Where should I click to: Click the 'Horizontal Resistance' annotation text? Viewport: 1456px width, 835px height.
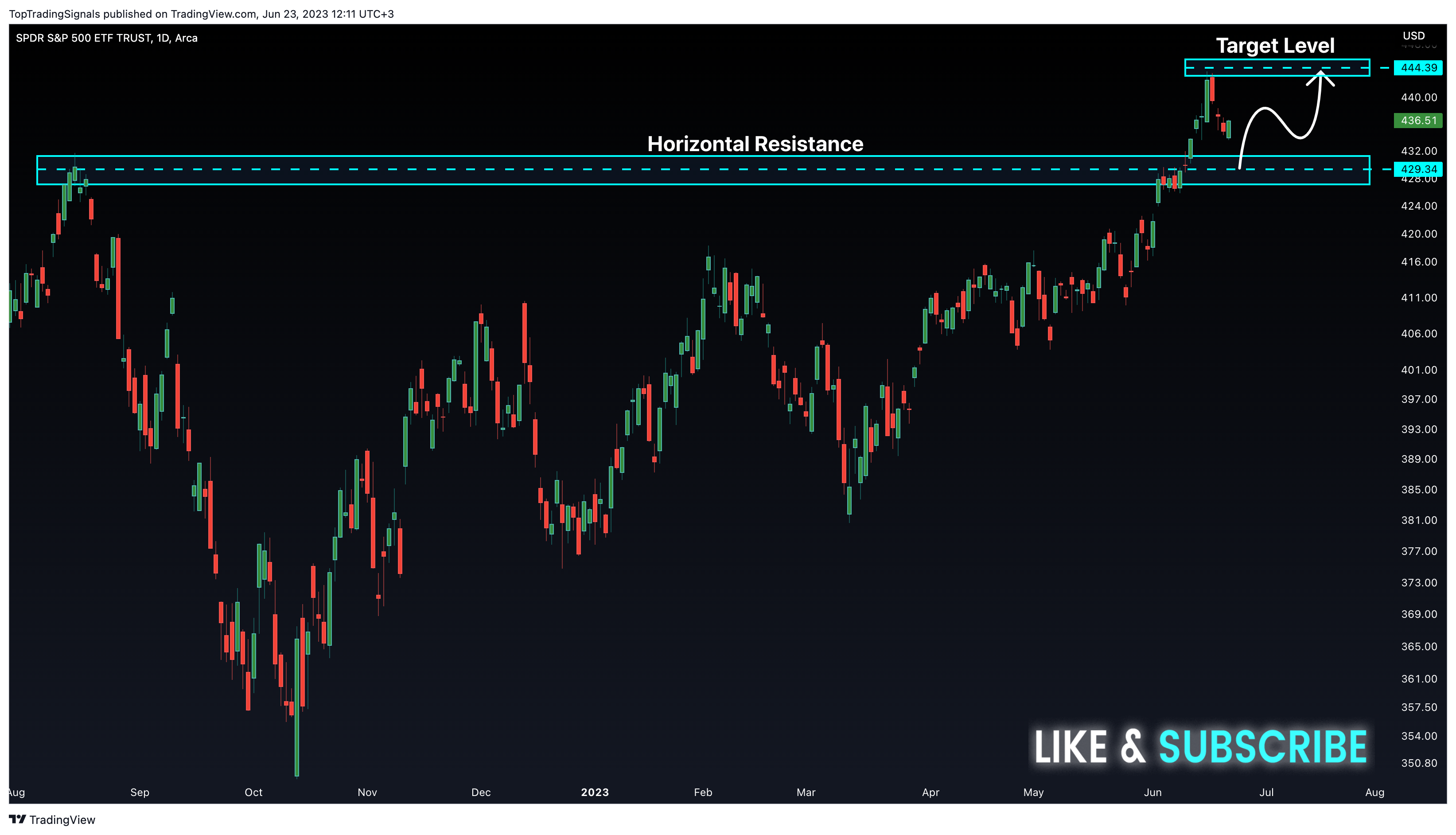[755, 144]
